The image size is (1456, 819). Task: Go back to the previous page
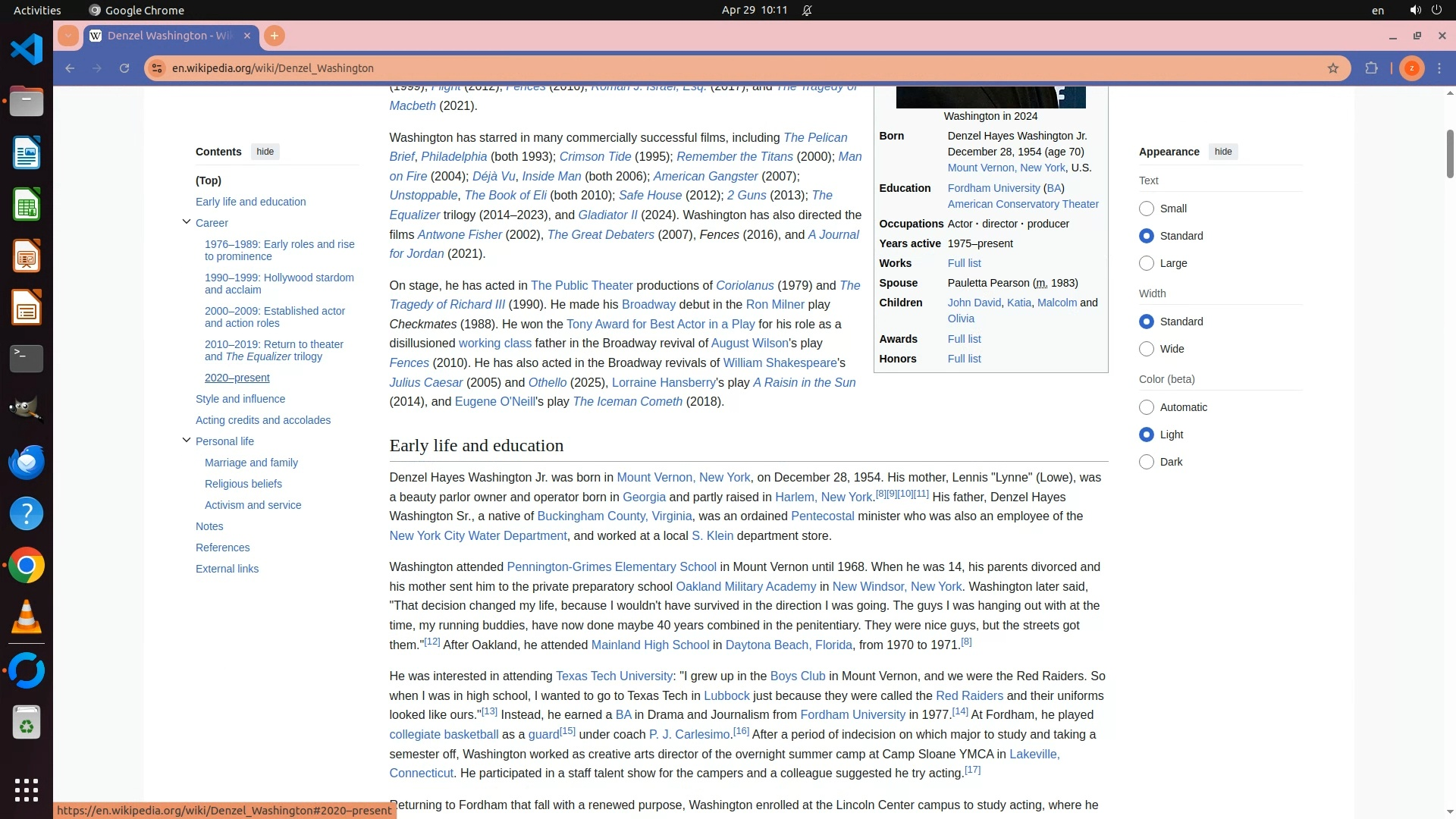click(70, 68)
